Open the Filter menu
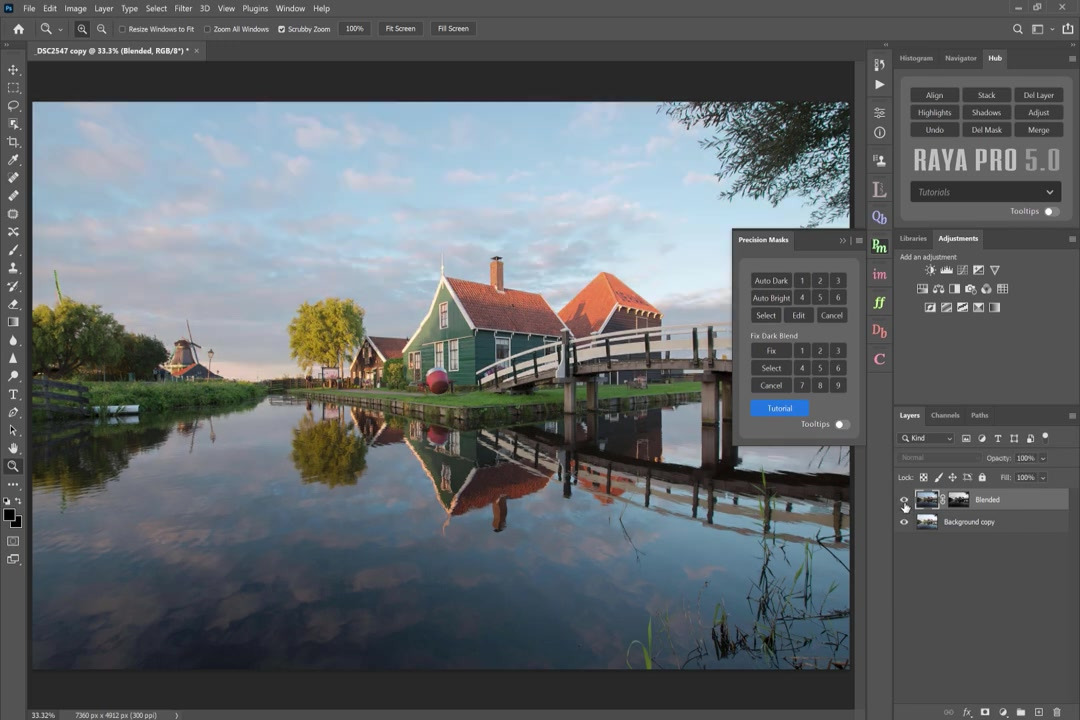Screen dimensions: 1080x720 pyautogui.click(x=183, y=8)
